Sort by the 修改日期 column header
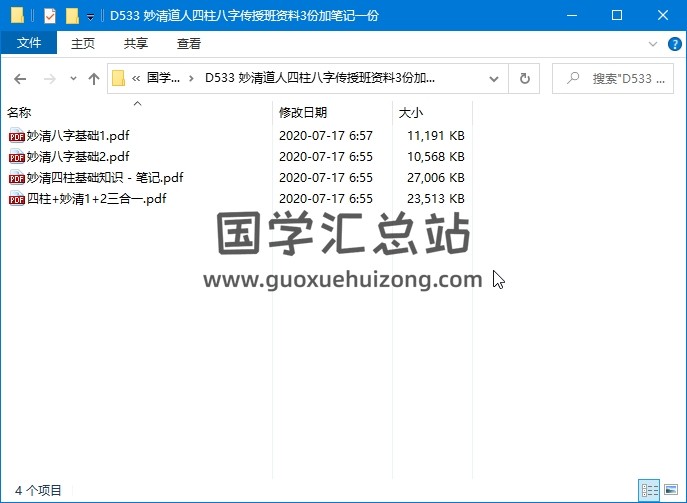This screenshot has width=687, height=503. tap(303, 113)
